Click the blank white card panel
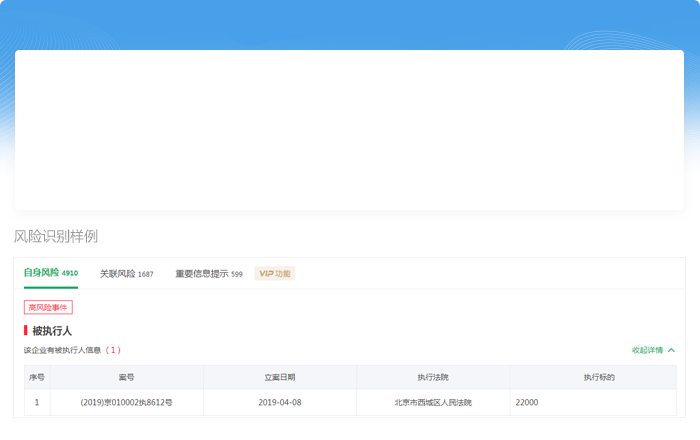 [349, 130]
